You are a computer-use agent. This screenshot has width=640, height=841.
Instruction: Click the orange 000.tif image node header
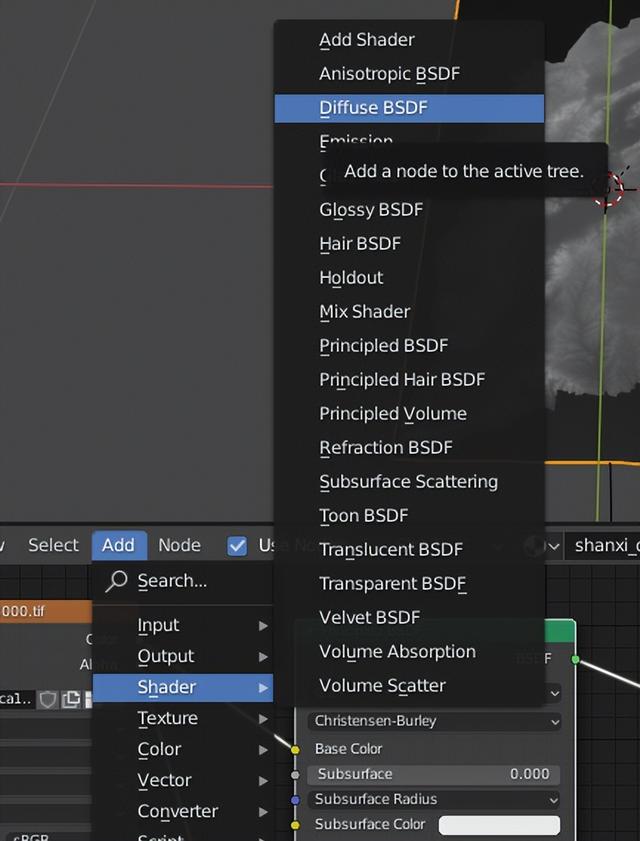(46, 611)
